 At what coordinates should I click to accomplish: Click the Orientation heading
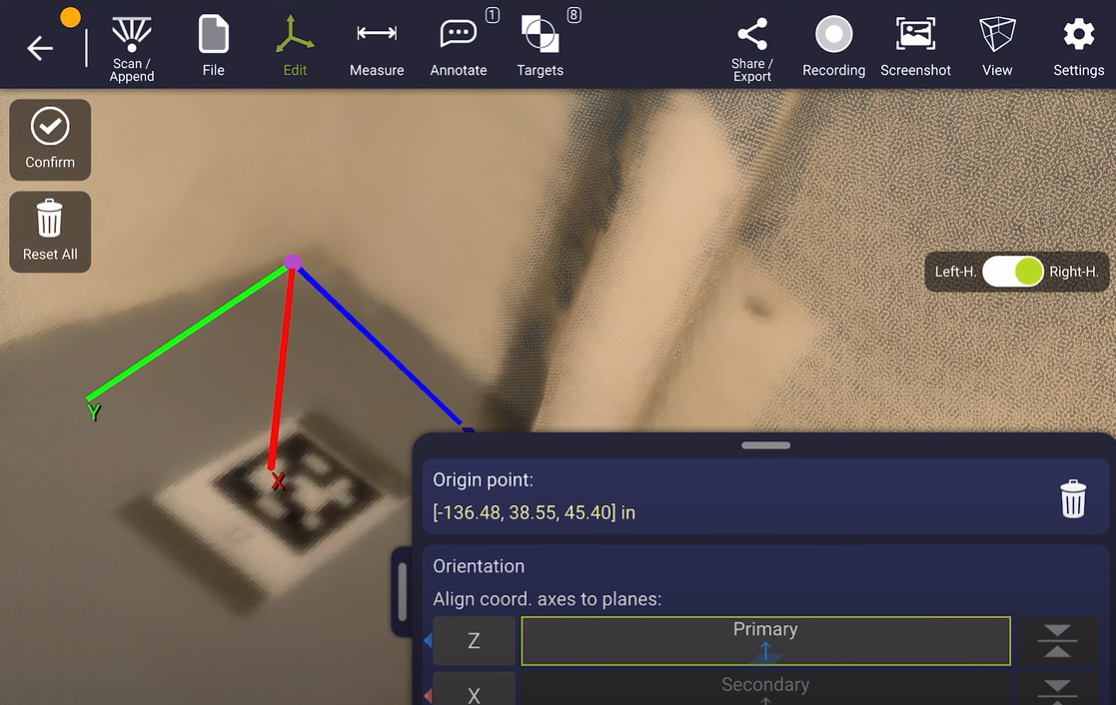pyautogui.click(x=479, y=566)
